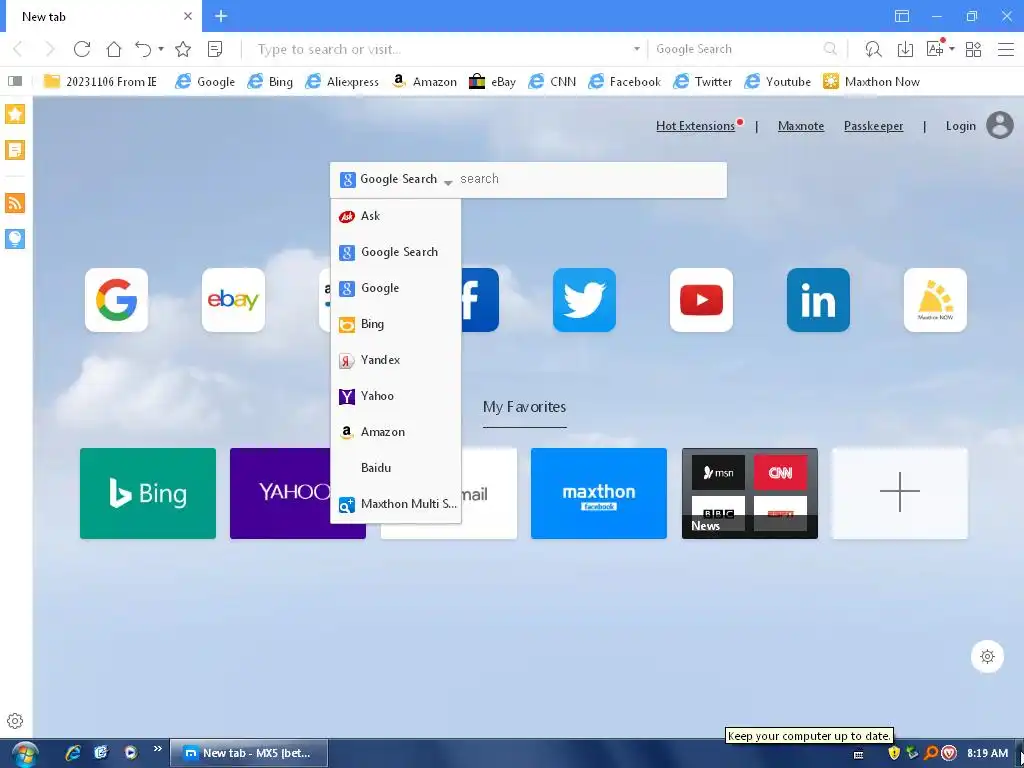Open the Bing bookmark in favorites bar
This screenshot has height=768, width=1024.
[x=270, y=82]
